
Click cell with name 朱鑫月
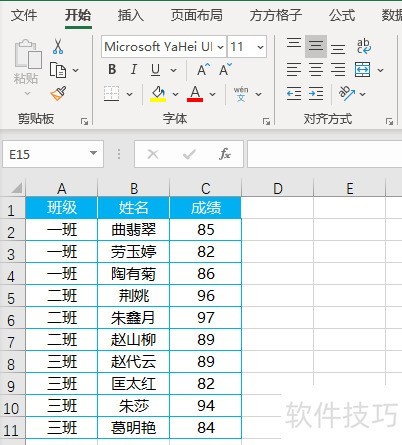133,318
